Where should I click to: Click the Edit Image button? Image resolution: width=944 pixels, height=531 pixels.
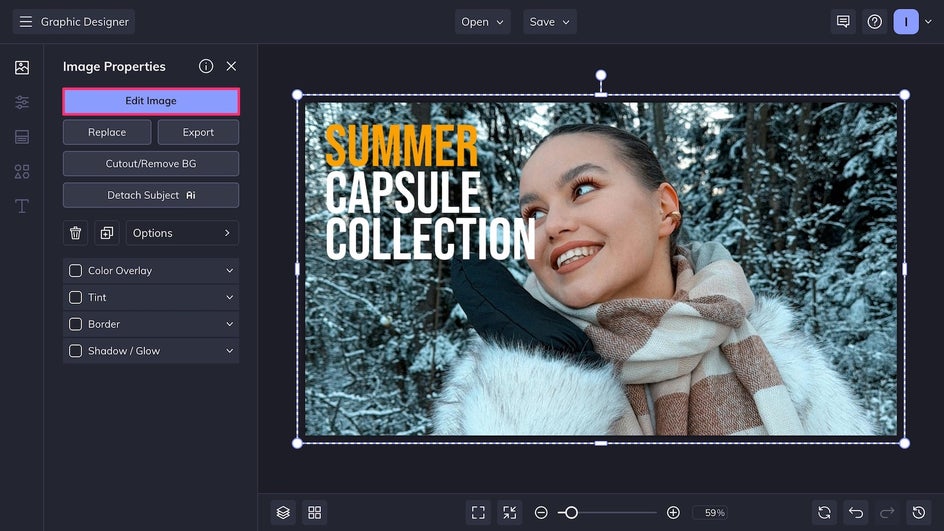coord(151,101)
